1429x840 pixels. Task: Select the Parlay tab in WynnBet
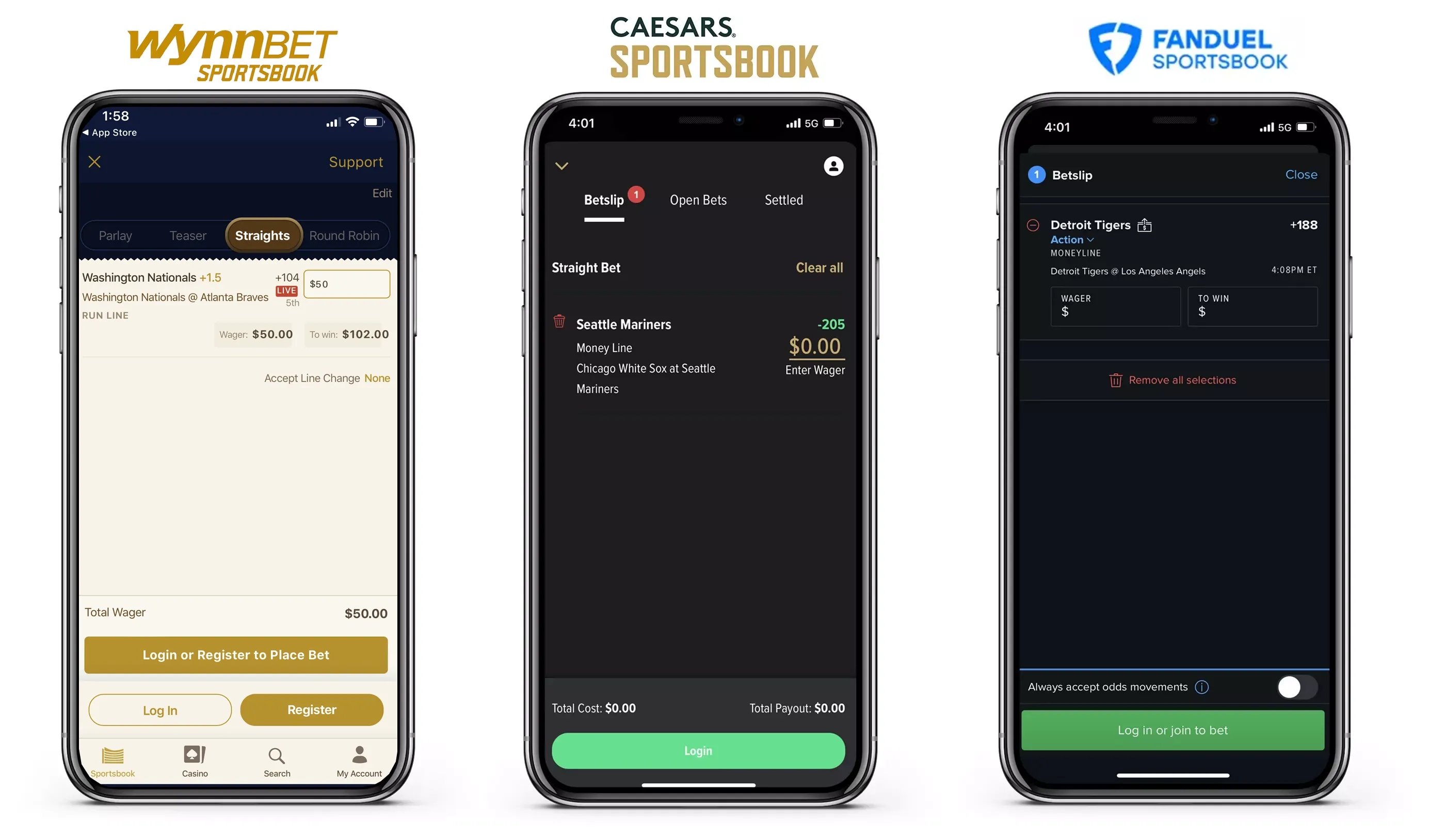(114, 234)
